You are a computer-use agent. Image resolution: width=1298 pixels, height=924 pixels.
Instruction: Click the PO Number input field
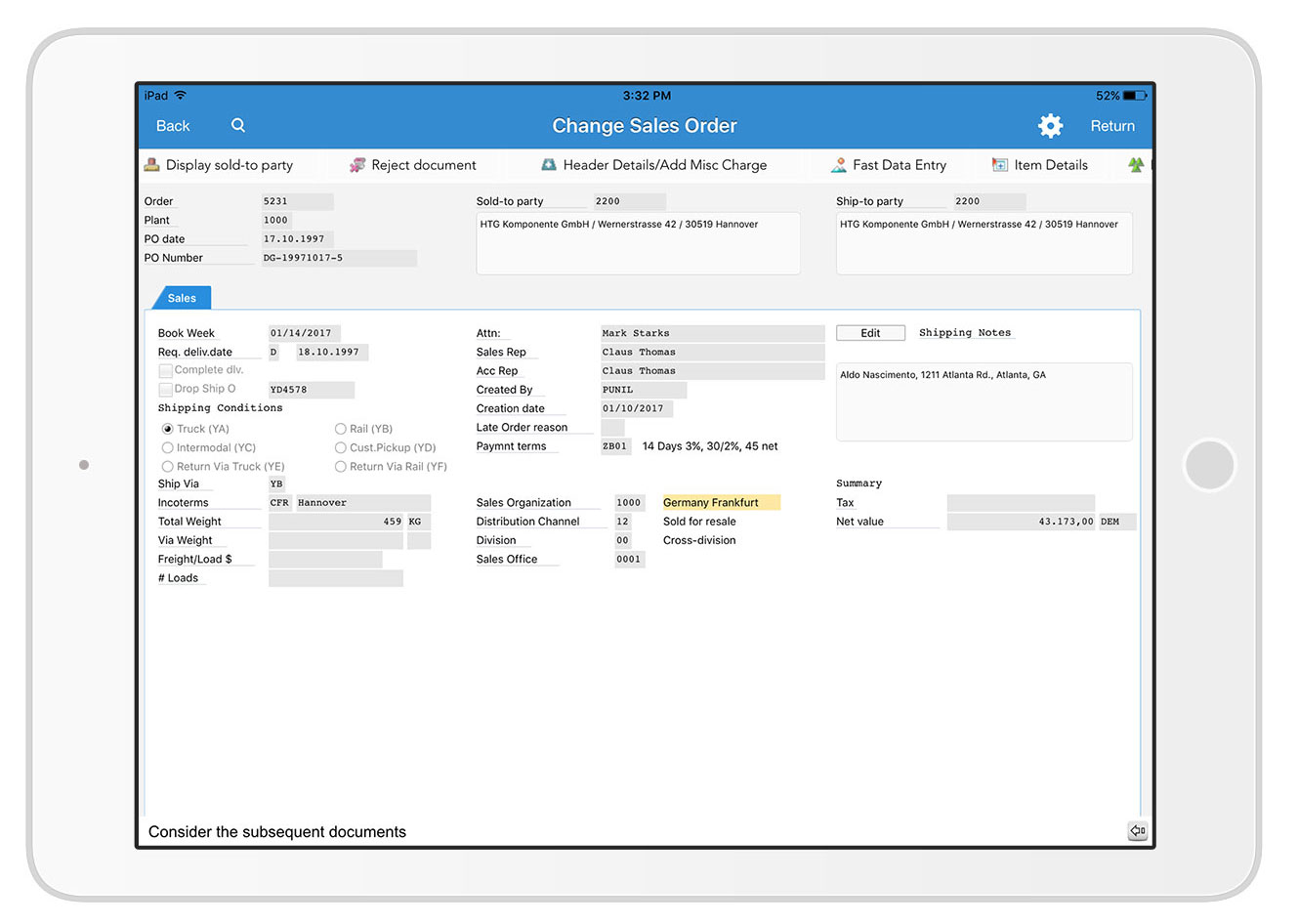(x=338, y=258)
